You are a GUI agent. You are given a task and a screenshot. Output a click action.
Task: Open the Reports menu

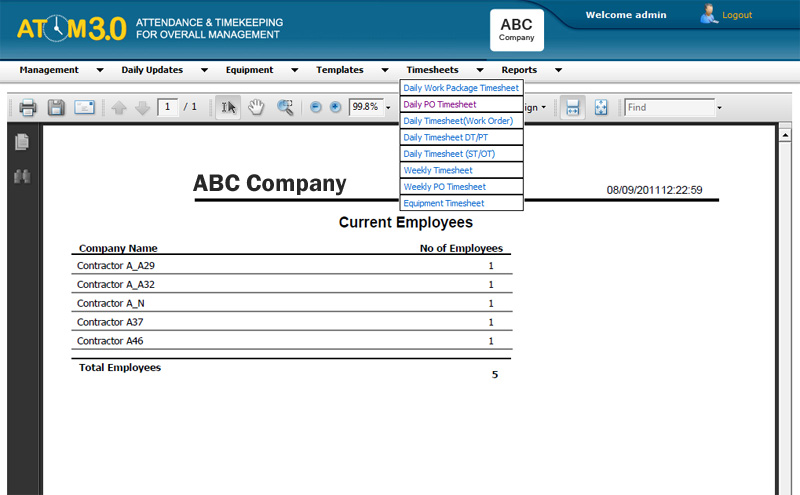519,70
